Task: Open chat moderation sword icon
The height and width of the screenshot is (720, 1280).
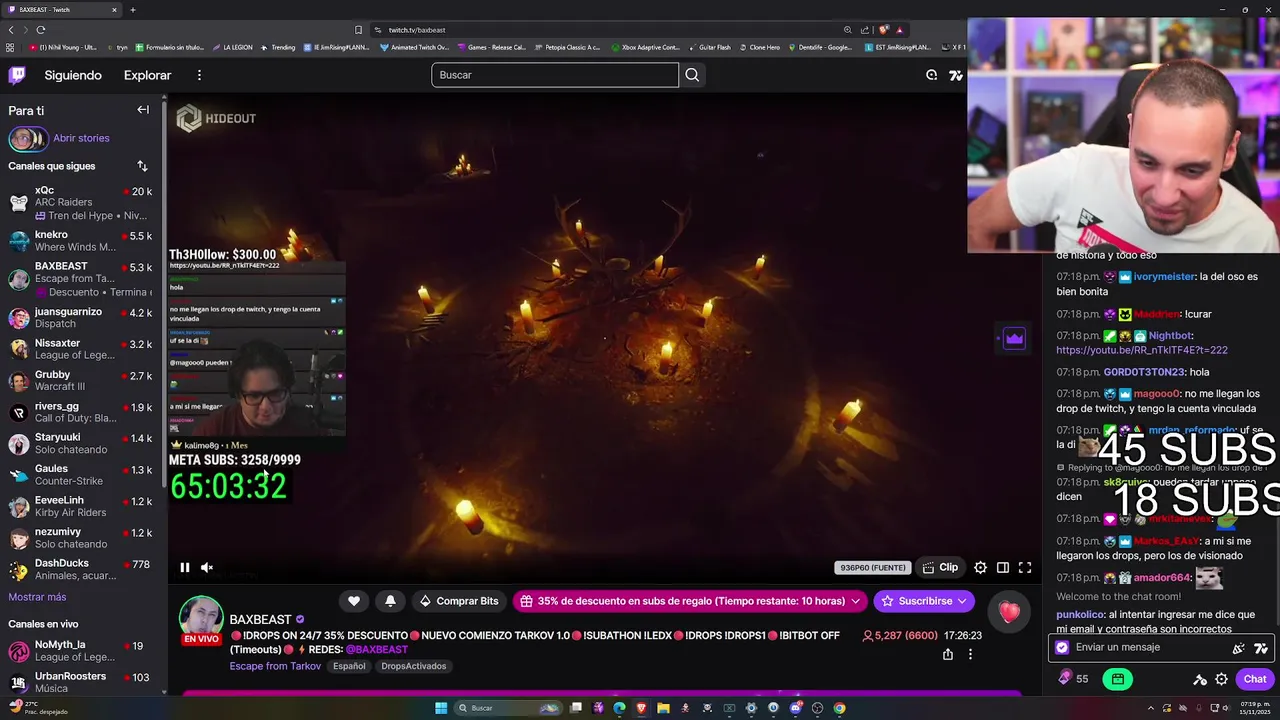Action: point(1200,679)
